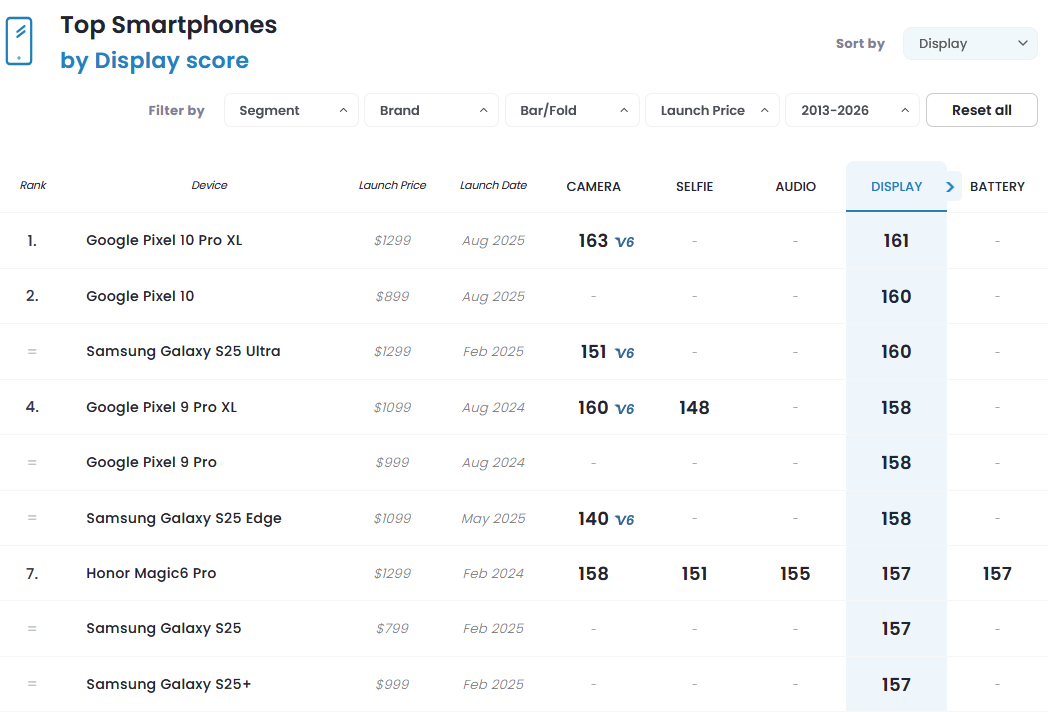Click the Launch Date column header
Screen dimensions: 1064x712
click(x=493, y=185)
